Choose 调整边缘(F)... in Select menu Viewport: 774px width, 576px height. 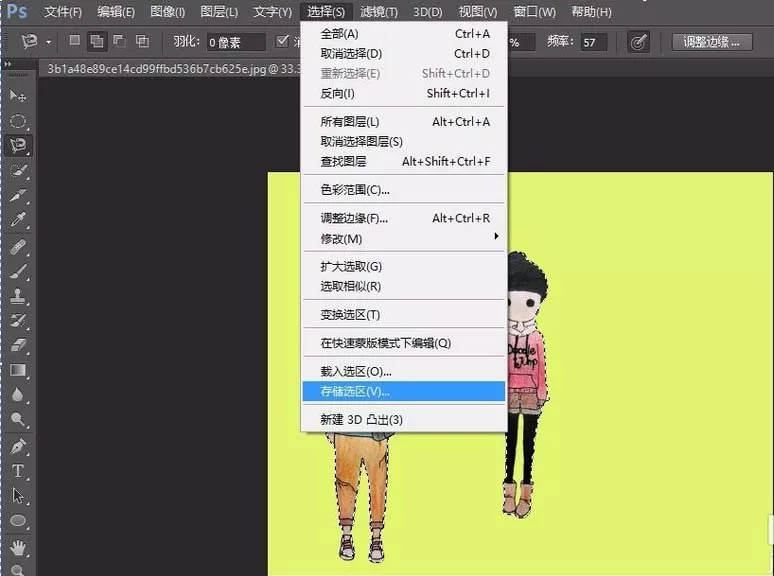click(x=404, y=218)
